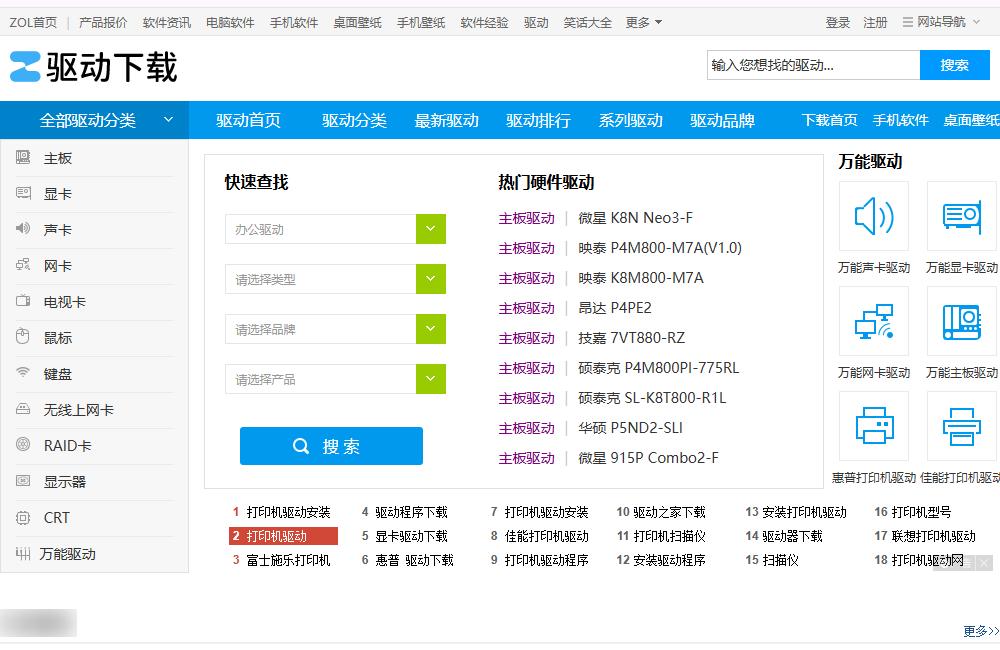Viewport: 1000px width, 650px height.
Task: Click the driver search input field
Action: [x=812, y=65]
